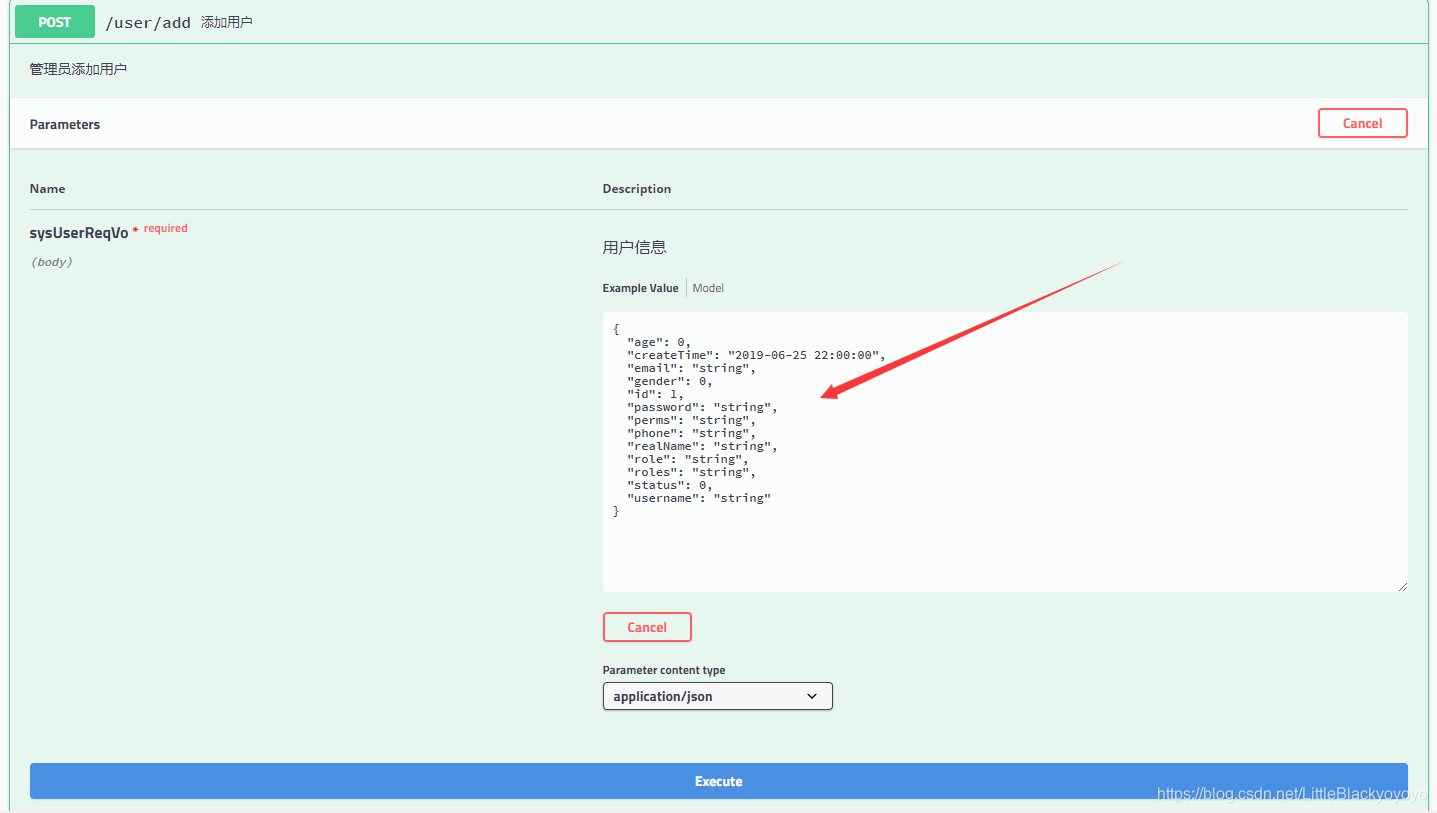Click the 添加用户 endpoint summary text
Image resolution: width=1437 pixels, height=813 pixels.
point(227,22)
